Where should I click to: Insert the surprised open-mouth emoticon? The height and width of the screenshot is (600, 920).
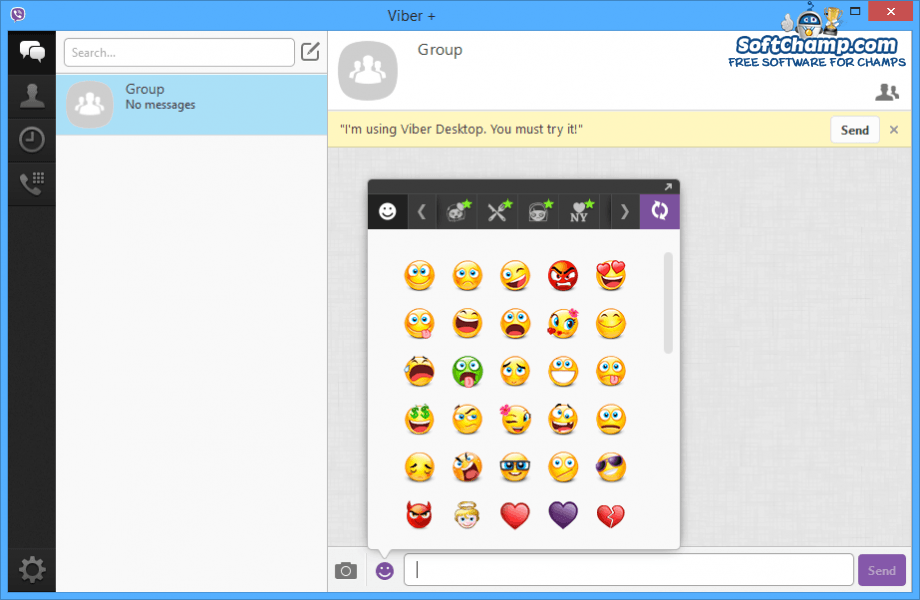coord(515,323)
